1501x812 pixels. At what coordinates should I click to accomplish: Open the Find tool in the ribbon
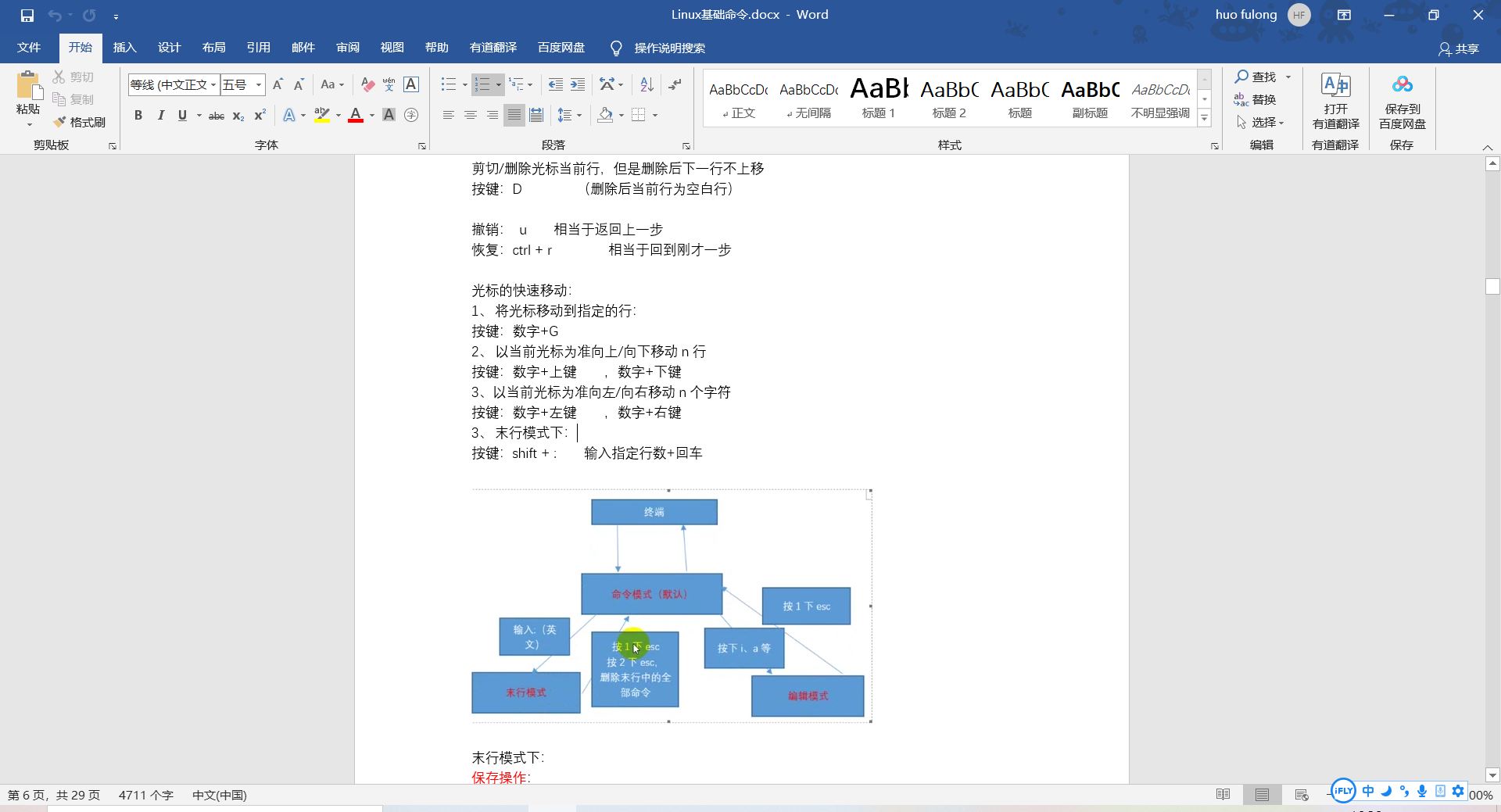coord(1256,77)
